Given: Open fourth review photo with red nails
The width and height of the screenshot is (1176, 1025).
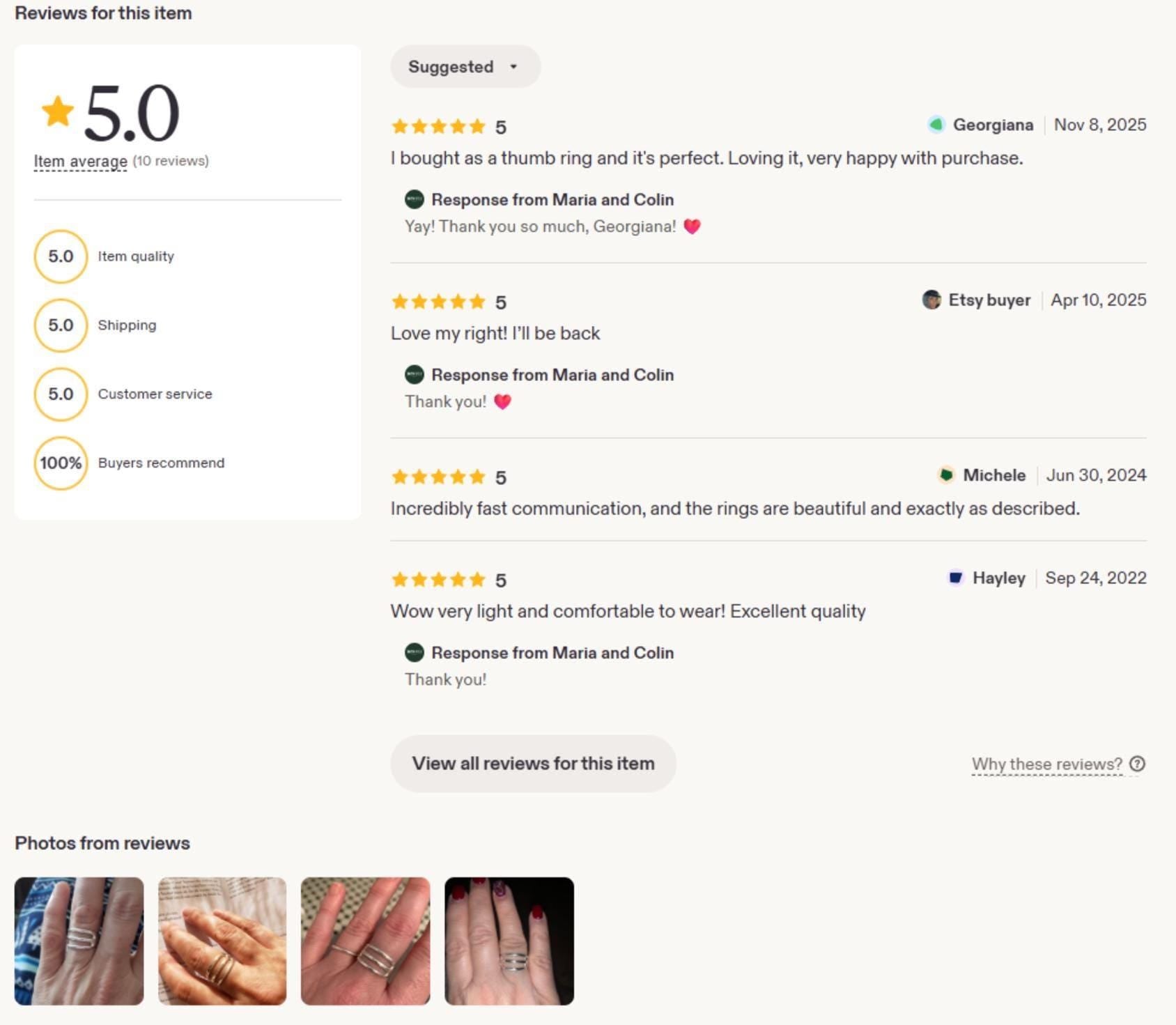Looking at the screenshot, I should pos(509,941).
